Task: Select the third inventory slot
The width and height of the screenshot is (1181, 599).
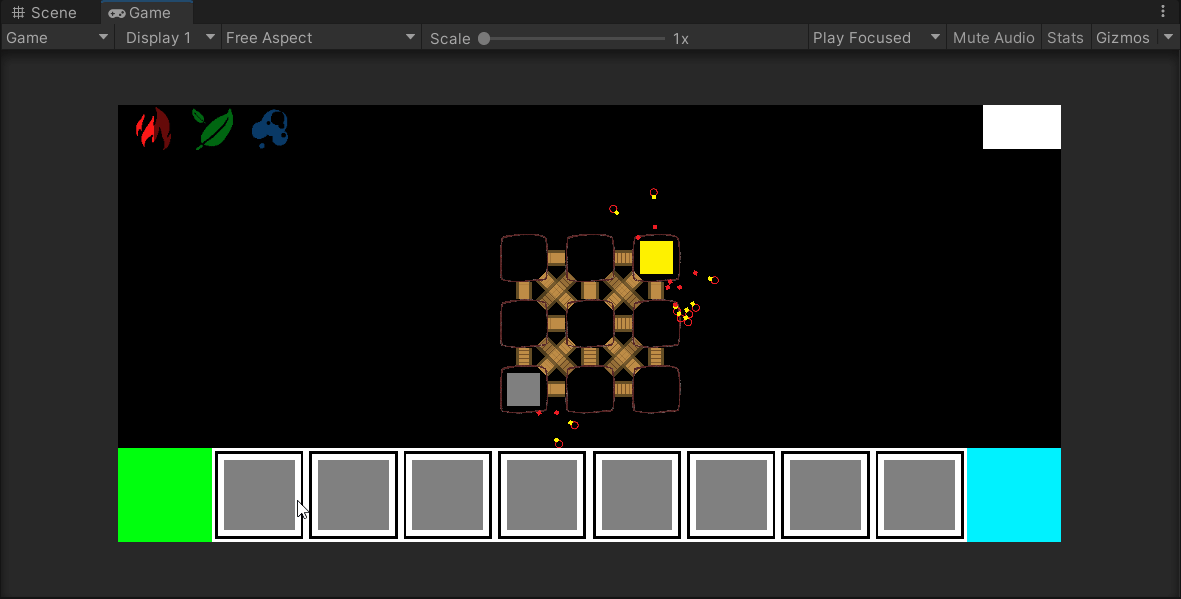Action: click(448, 495)
